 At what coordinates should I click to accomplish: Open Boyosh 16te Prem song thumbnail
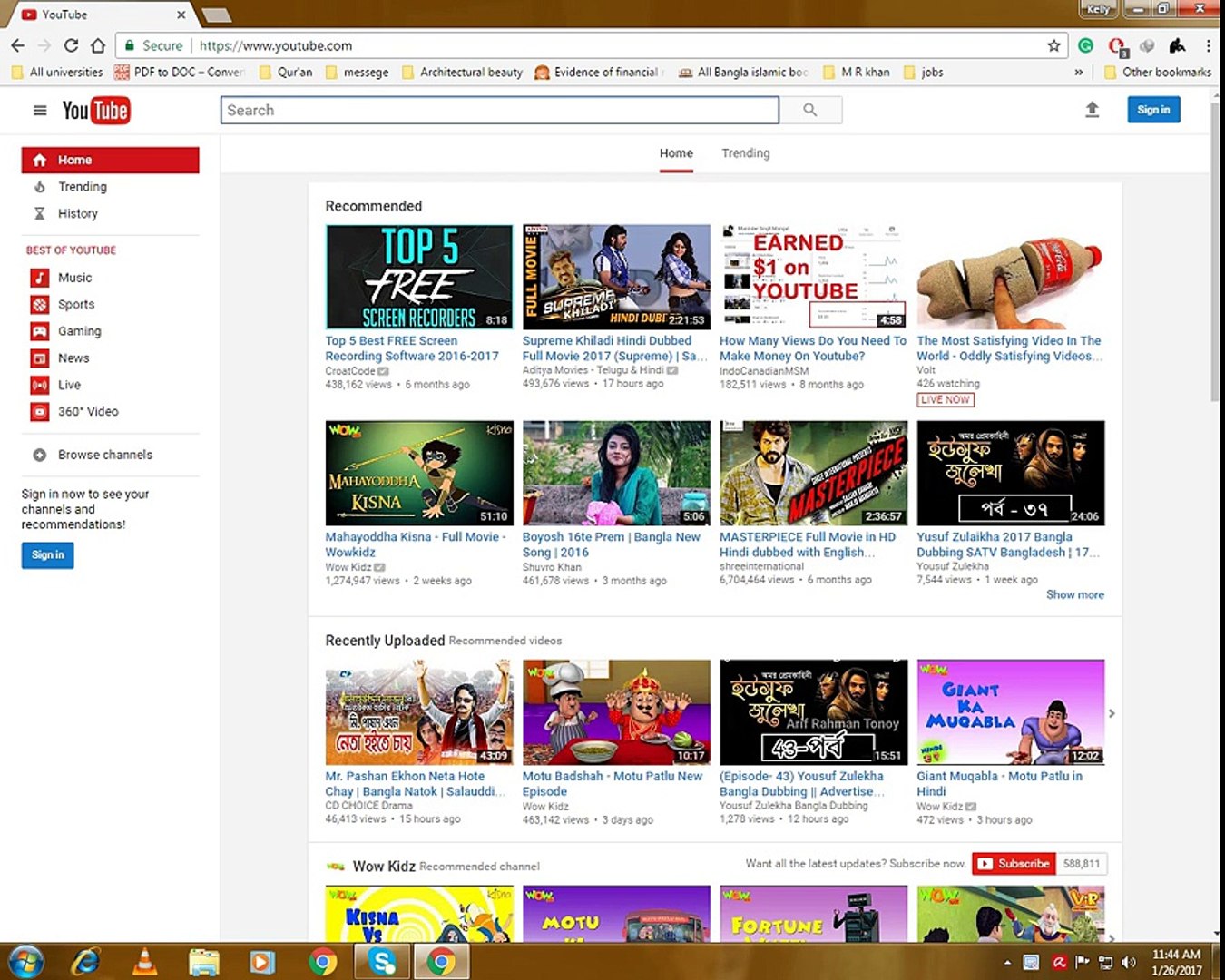pos(616,473)
